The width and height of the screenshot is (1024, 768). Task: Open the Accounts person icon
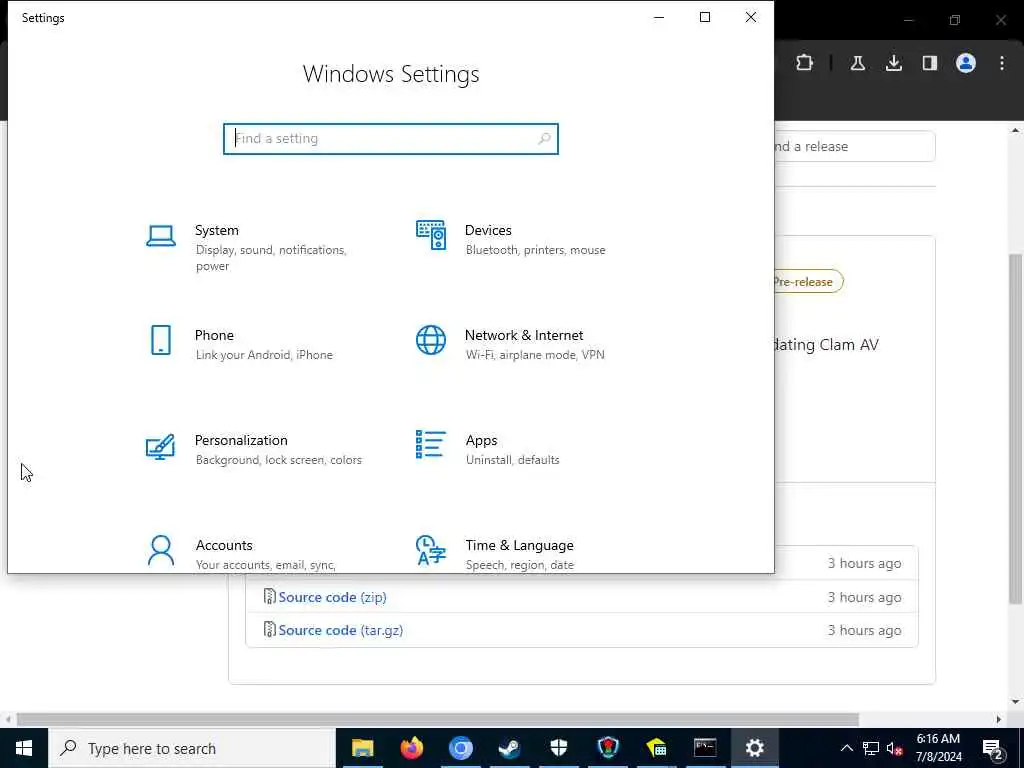[161, 551]
